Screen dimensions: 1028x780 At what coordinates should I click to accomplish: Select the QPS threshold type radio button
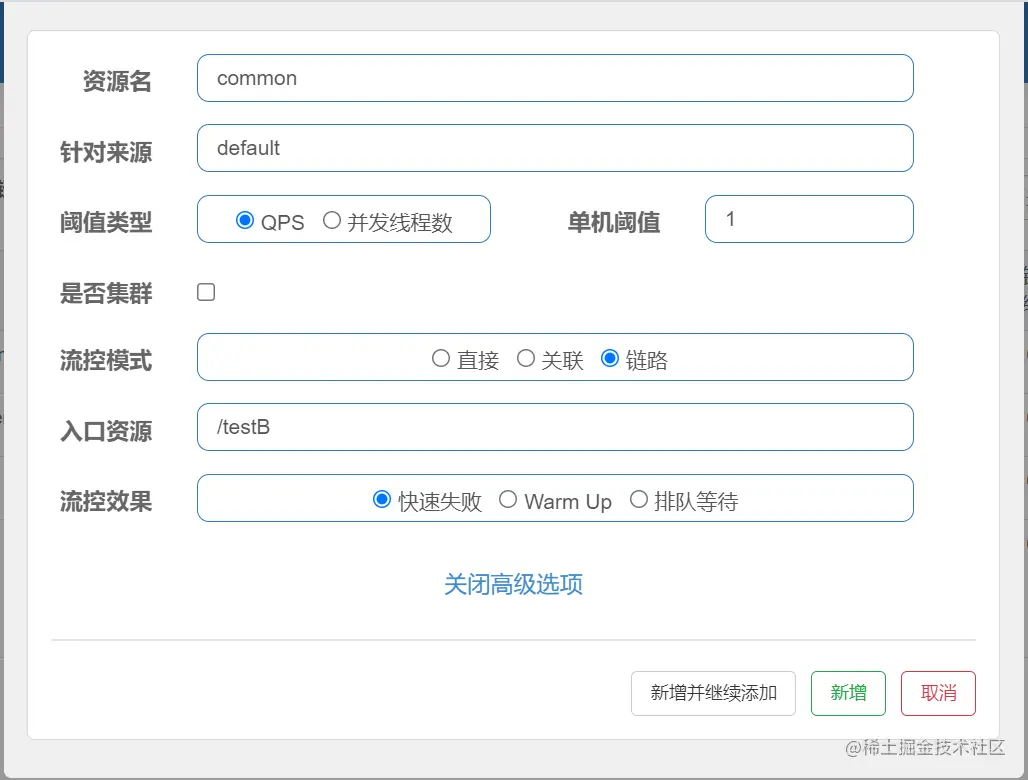(x=245, y=220)
